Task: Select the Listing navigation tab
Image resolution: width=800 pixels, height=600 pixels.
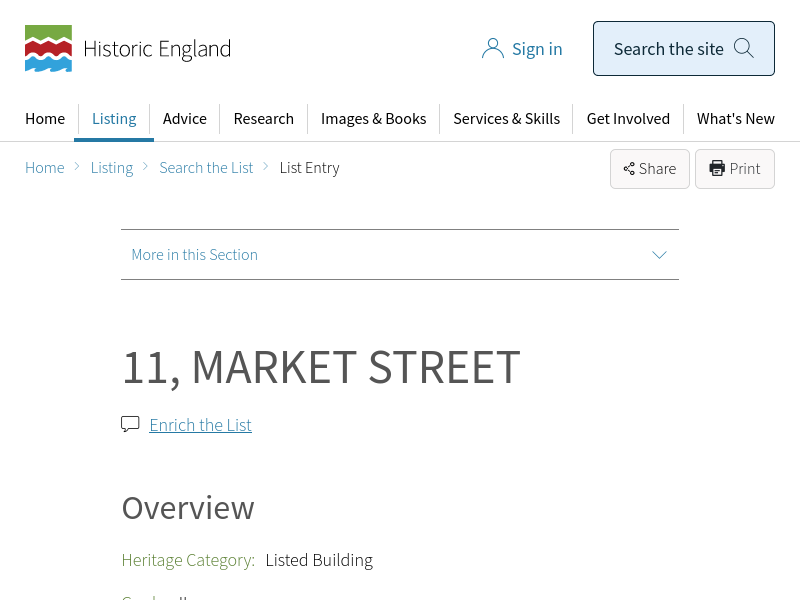Action: coord(114,119)
